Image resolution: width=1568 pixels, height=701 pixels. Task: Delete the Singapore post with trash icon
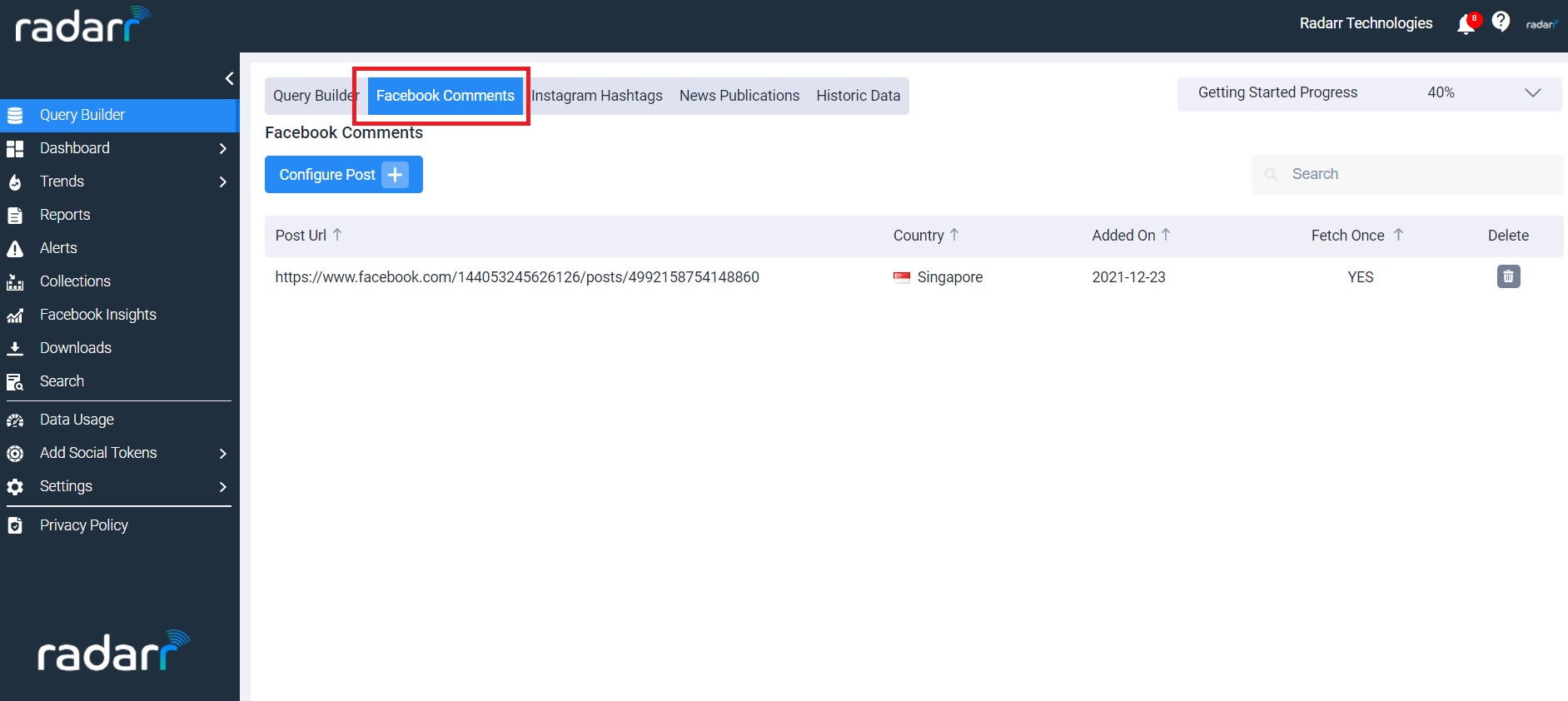[1508, 276]
